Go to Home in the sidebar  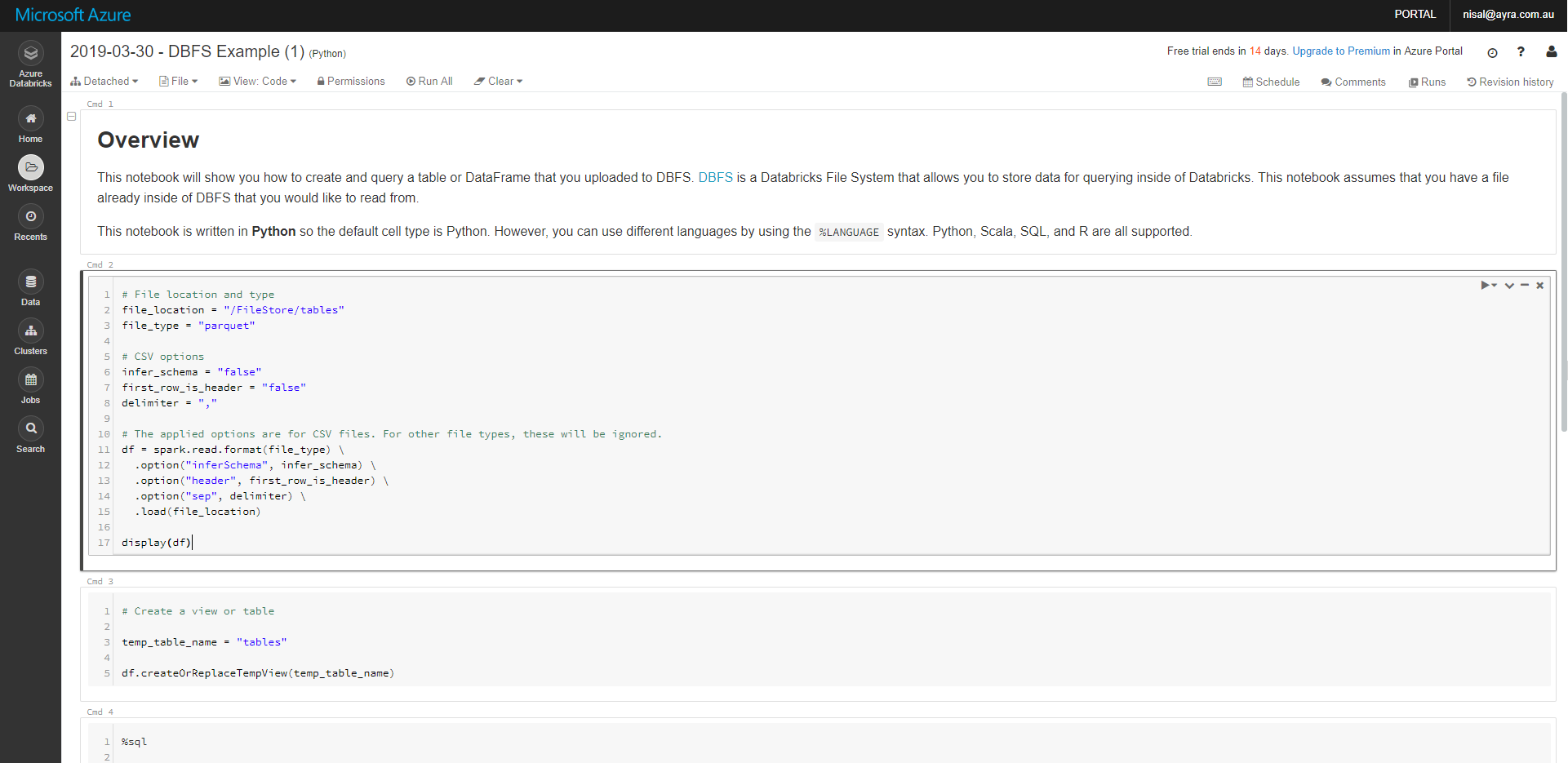click(x=30, y=126)
